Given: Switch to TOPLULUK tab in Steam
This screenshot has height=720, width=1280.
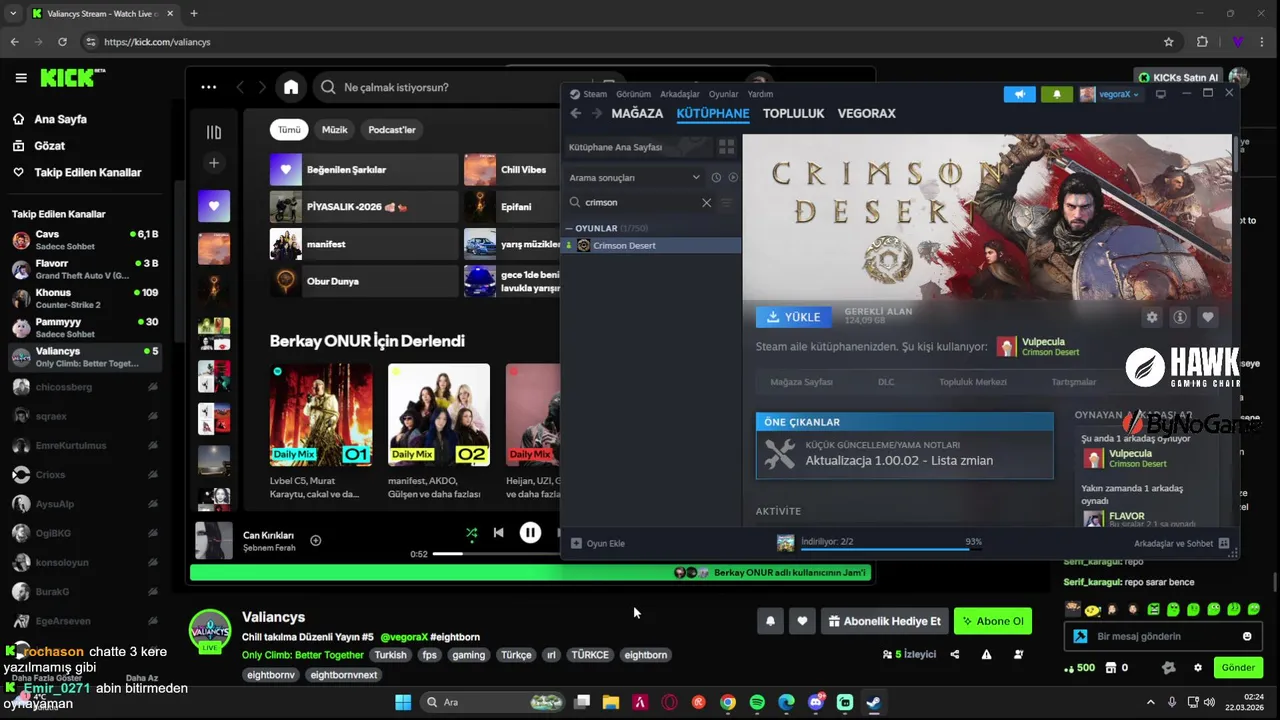Looking at the screenshot, I should pos(794,114).
